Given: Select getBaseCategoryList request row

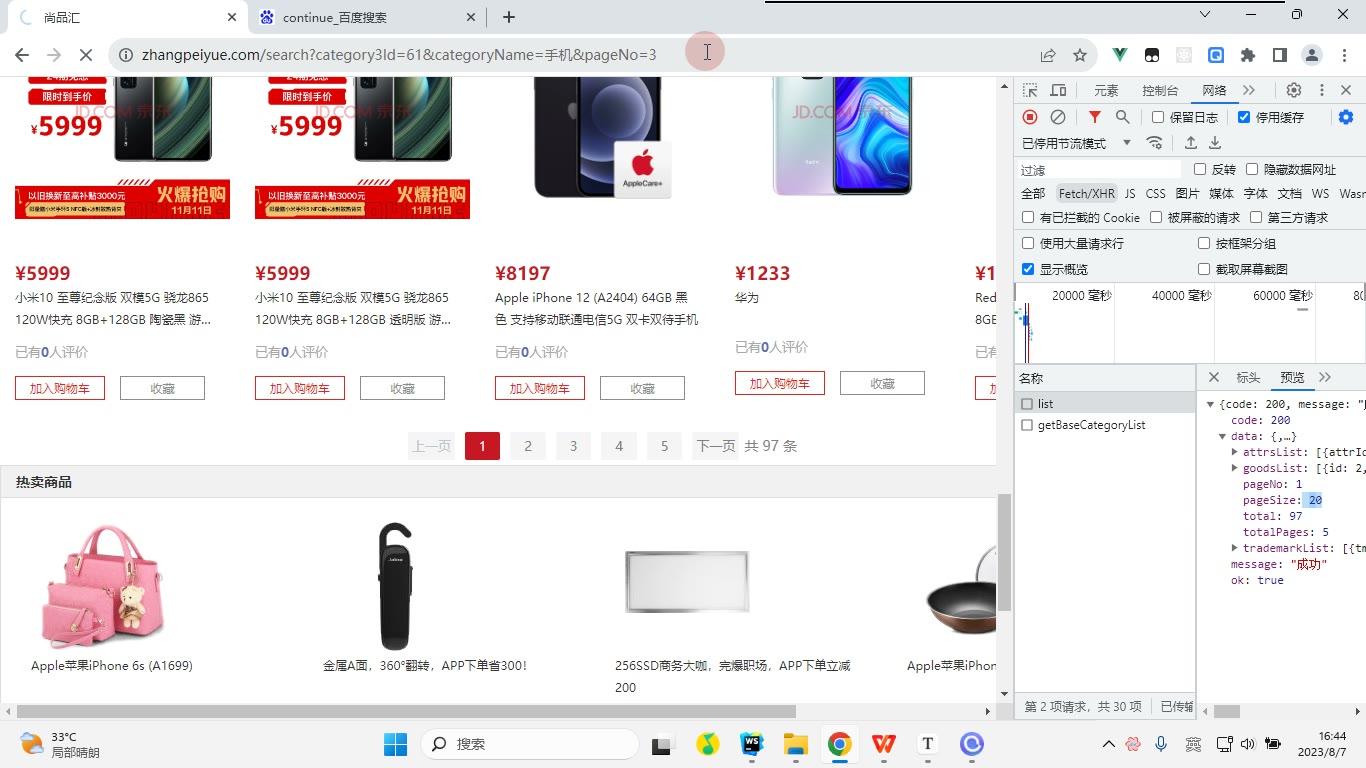Looking at the screenshot, I should [x=1105, y=425].
